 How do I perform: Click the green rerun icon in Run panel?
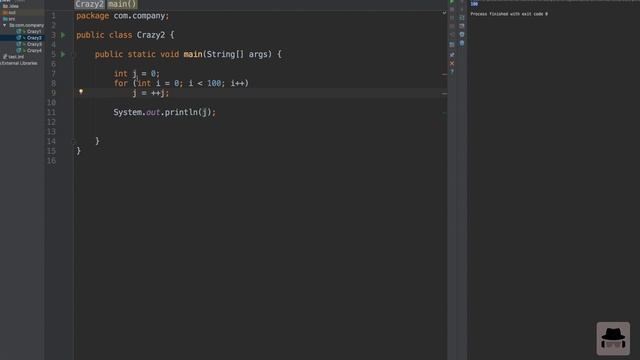452,2
